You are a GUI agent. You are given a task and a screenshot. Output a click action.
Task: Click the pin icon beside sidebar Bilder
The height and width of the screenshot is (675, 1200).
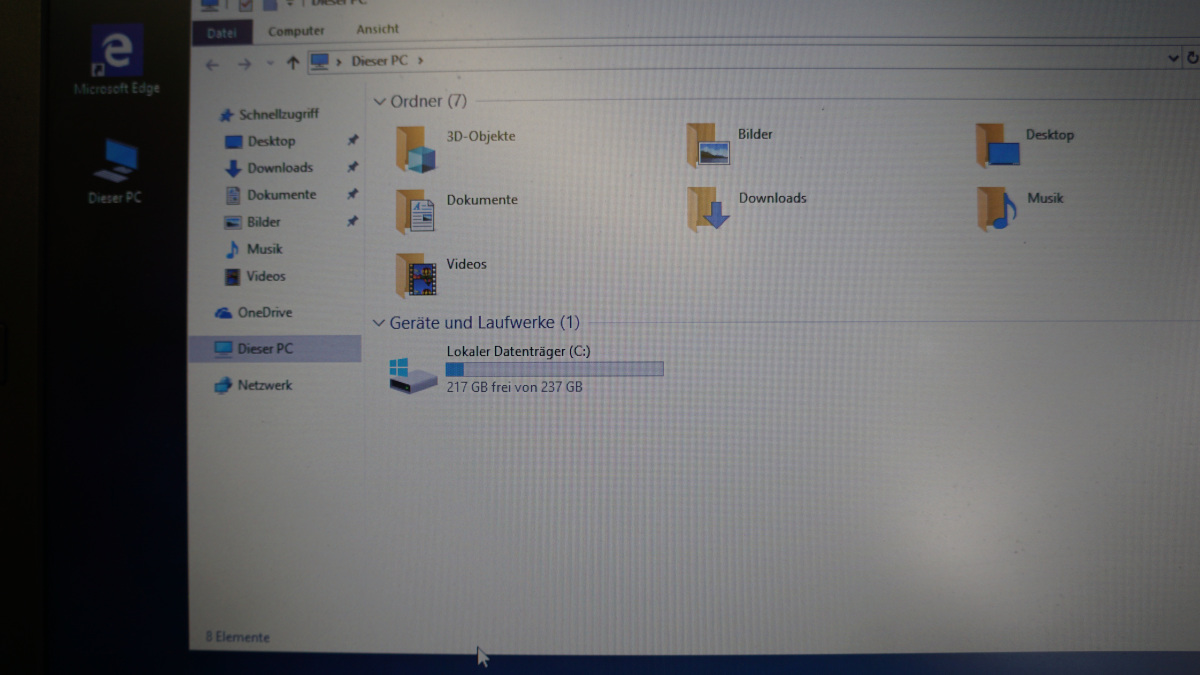point(352,221)
